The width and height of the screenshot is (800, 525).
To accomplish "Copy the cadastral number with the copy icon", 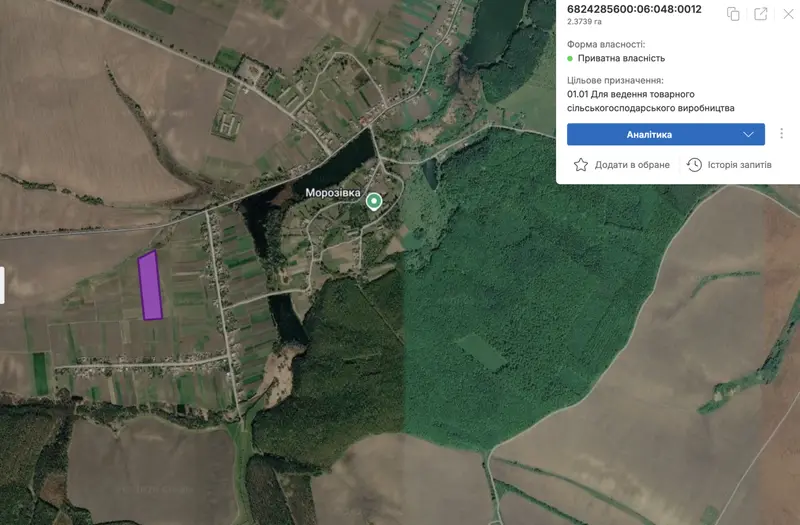I will (x=733, y=14).
